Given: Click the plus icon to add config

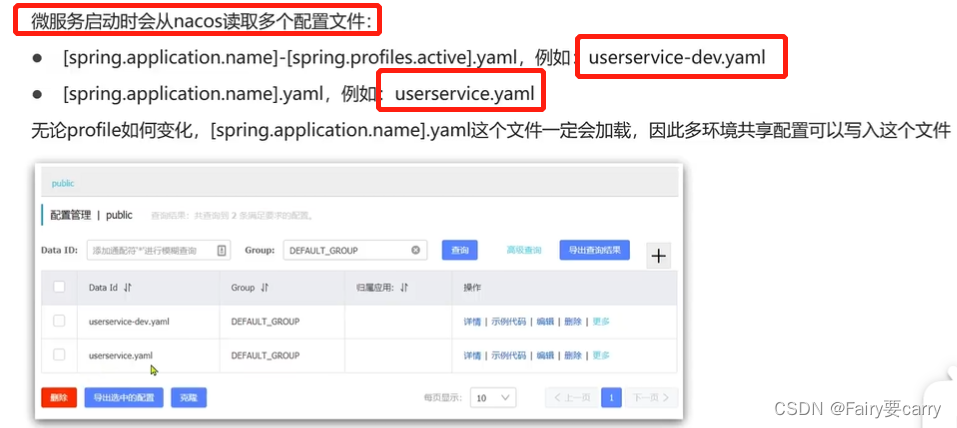Looking at the screenshot, I should [659, 256].
